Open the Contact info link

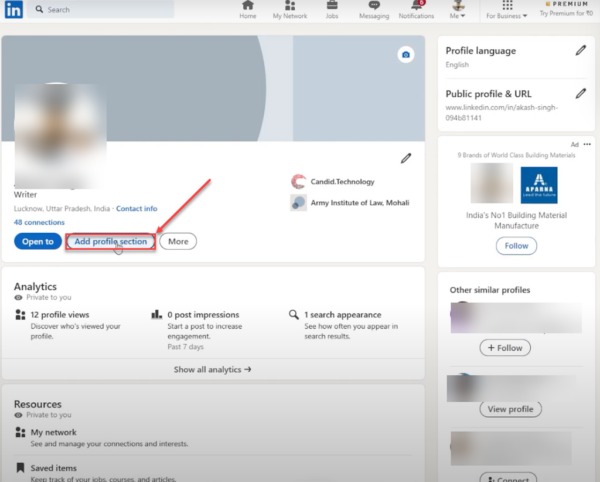click(136, 208)
